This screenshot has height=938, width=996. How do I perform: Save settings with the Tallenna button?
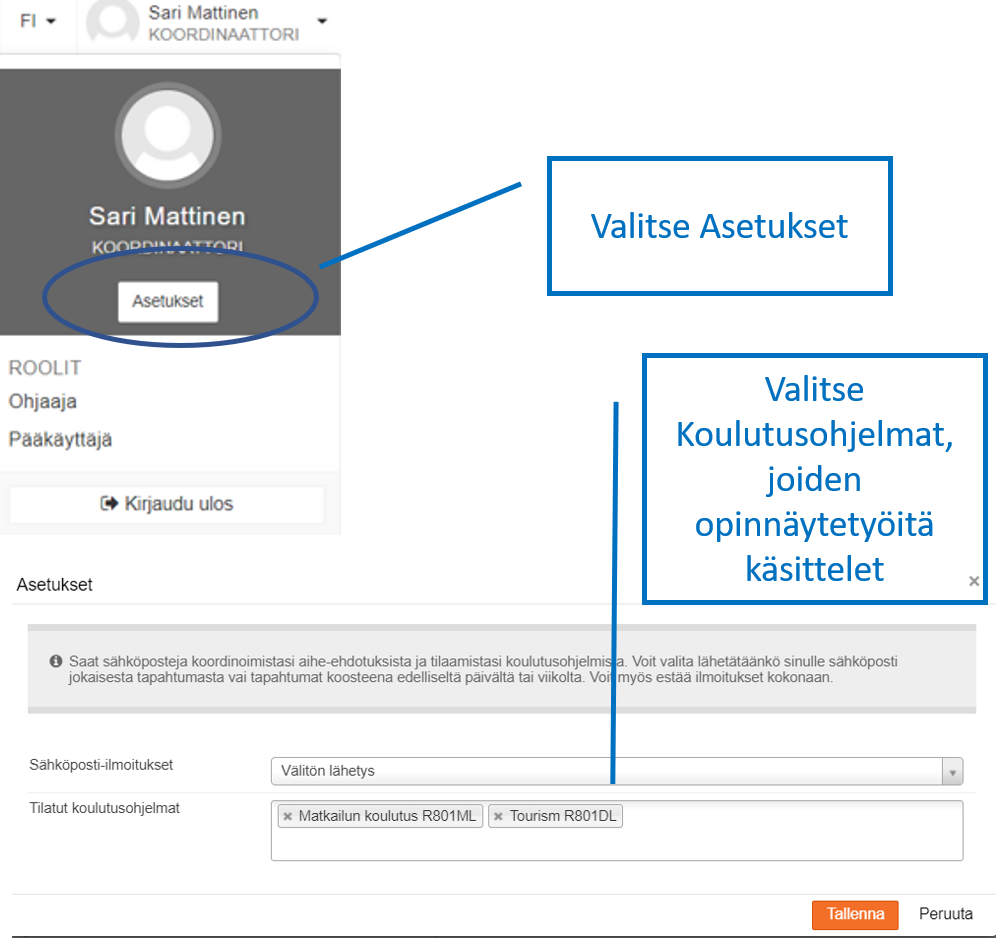[x=855, y=914]
